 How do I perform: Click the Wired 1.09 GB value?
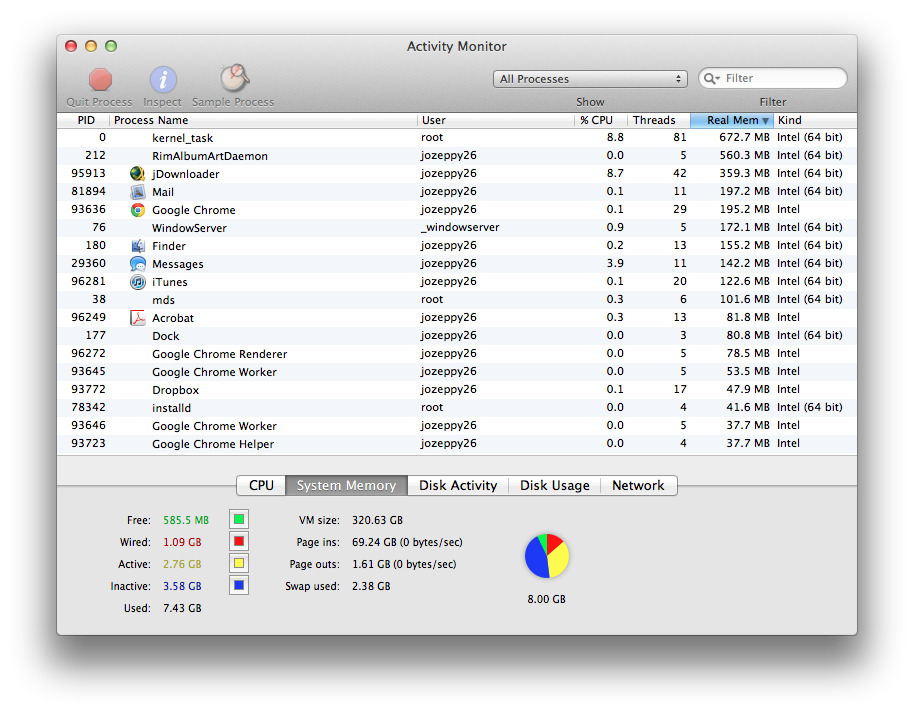(182, 542)
